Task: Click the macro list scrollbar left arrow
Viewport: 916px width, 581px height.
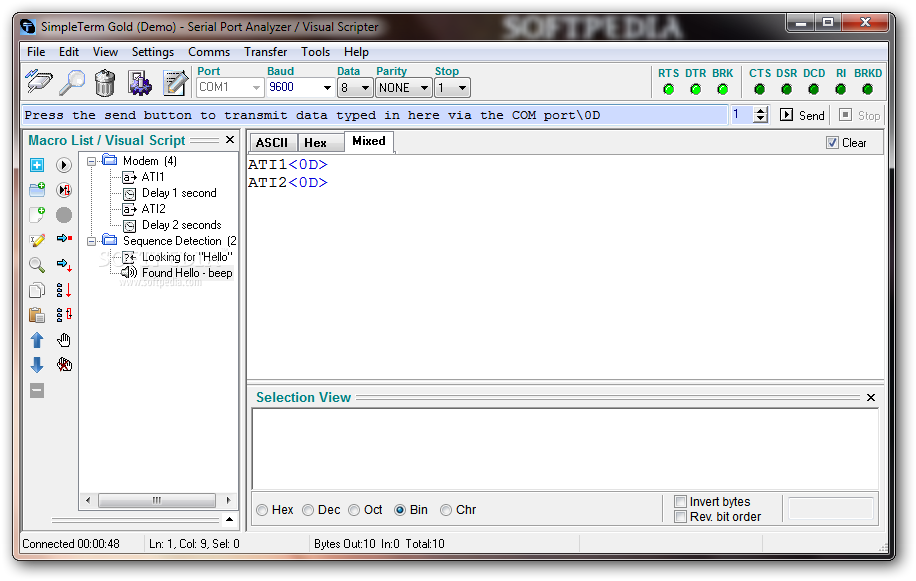Action: tap(88, 500)
